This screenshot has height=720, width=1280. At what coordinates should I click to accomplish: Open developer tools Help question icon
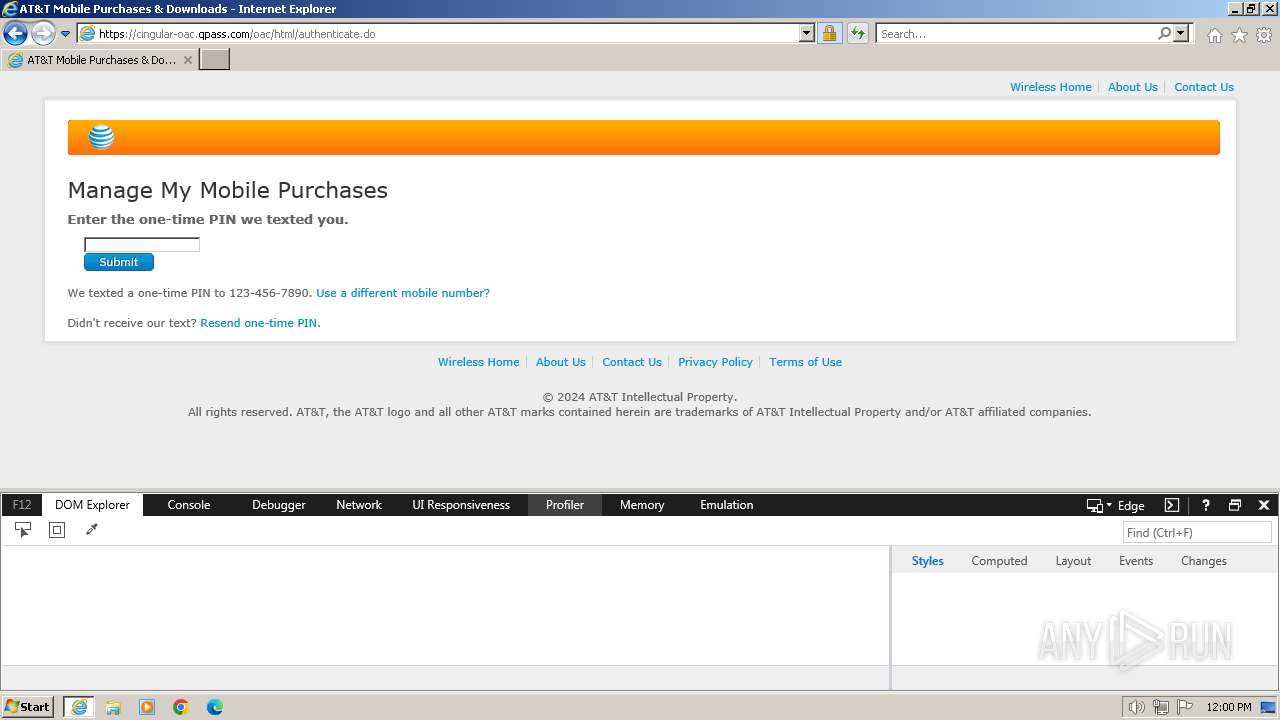(x=1206, y=505)
